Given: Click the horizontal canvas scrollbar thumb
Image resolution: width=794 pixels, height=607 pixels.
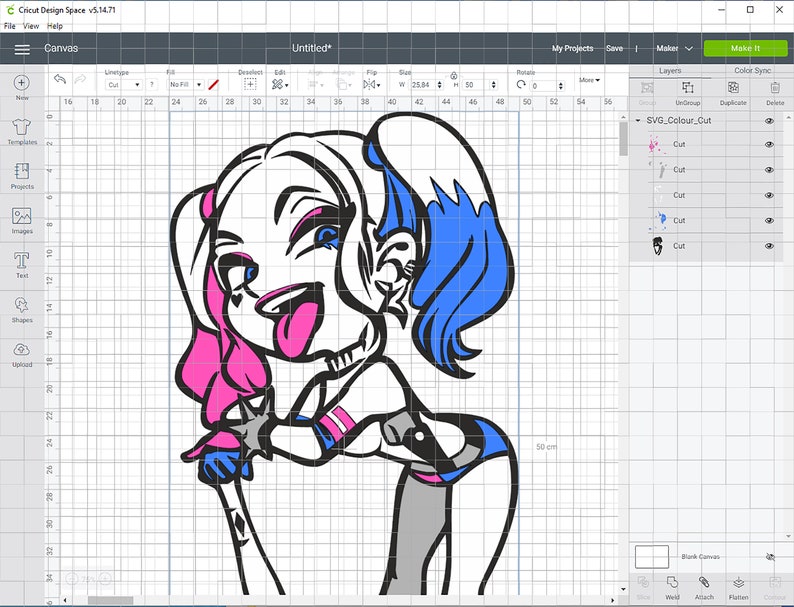Looking at the screenshot, I should tap(110, 600).
